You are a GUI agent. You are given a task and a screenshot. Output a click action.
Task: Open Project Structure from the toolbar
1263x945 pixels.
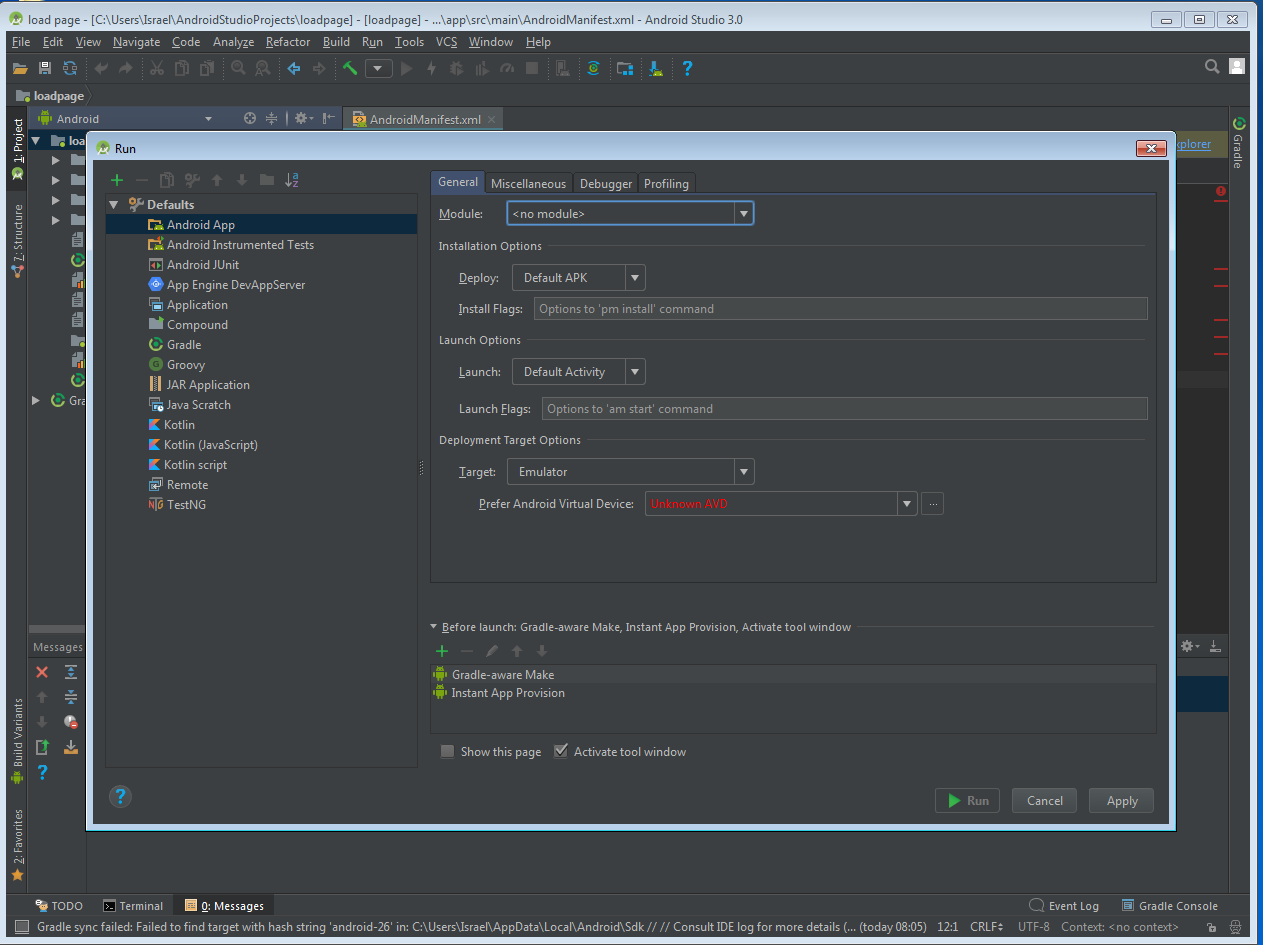(x=625, y=68)
